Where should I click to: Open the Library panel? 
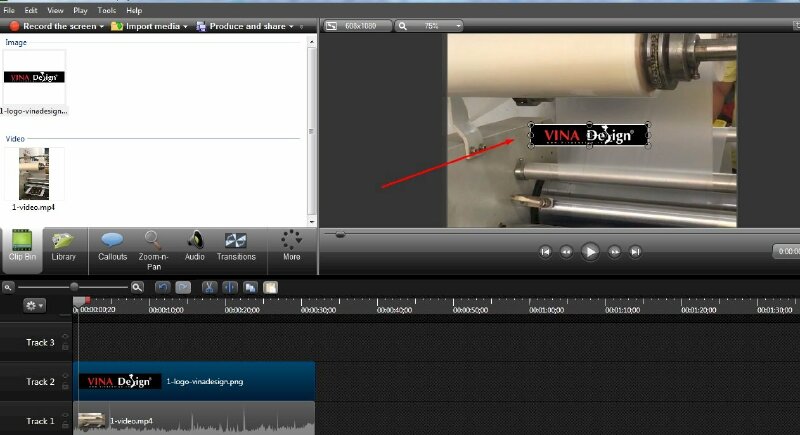[x=63, y=245]
